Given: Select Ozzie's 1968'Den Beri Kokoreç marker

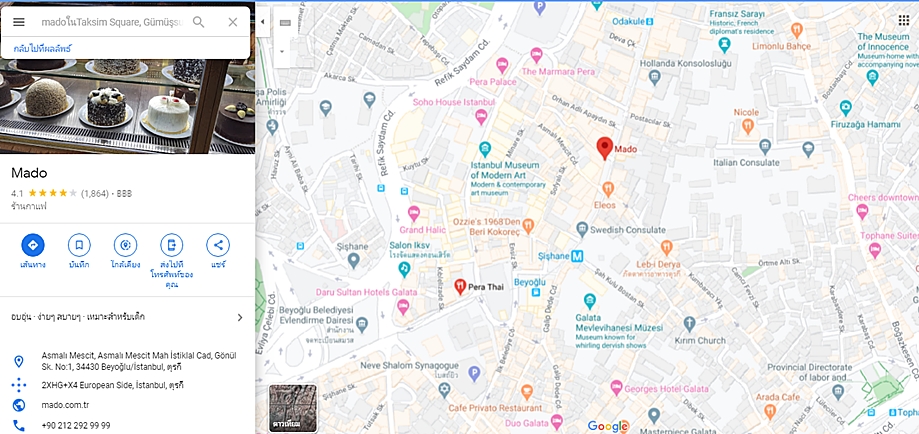Looking at the screenshot, I should pos(529,225).
